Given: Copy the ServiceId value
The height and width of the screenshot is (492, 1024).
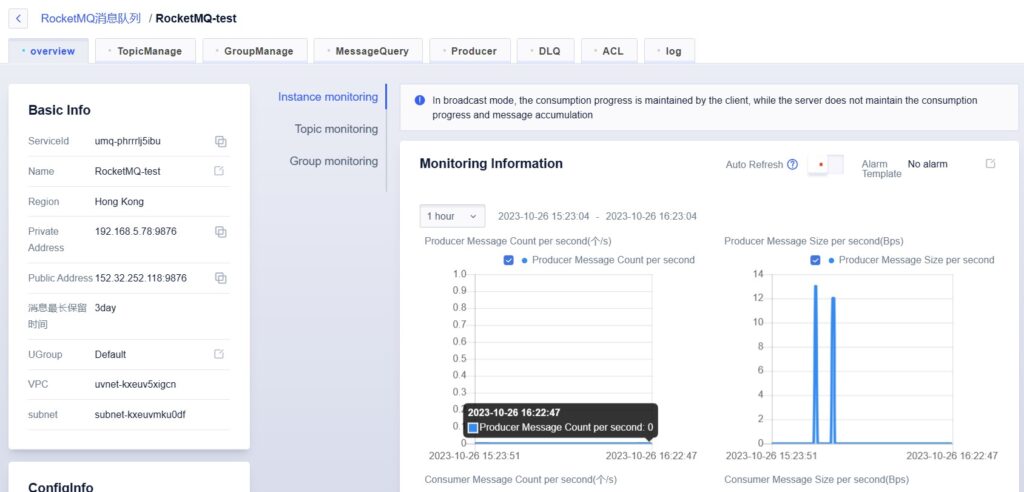Looking at the screenshot, I should [220, 141].
